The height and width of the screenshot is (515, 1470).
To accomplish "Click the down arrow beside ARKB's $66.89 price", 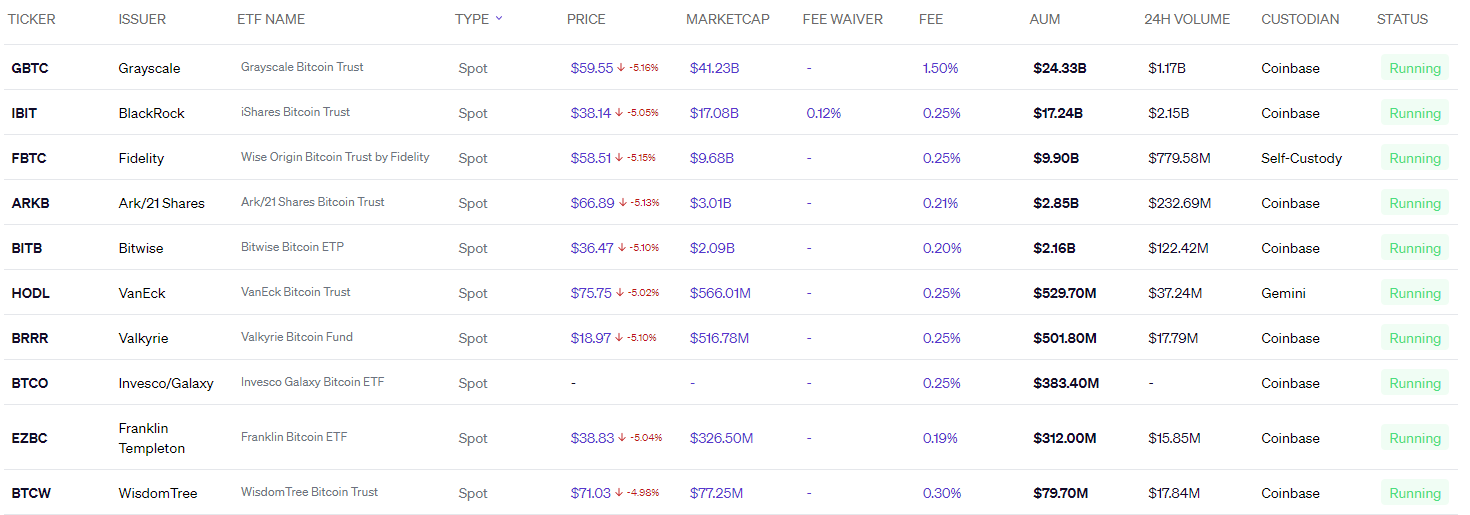I will pyautogui.click(x=622, y=203).
